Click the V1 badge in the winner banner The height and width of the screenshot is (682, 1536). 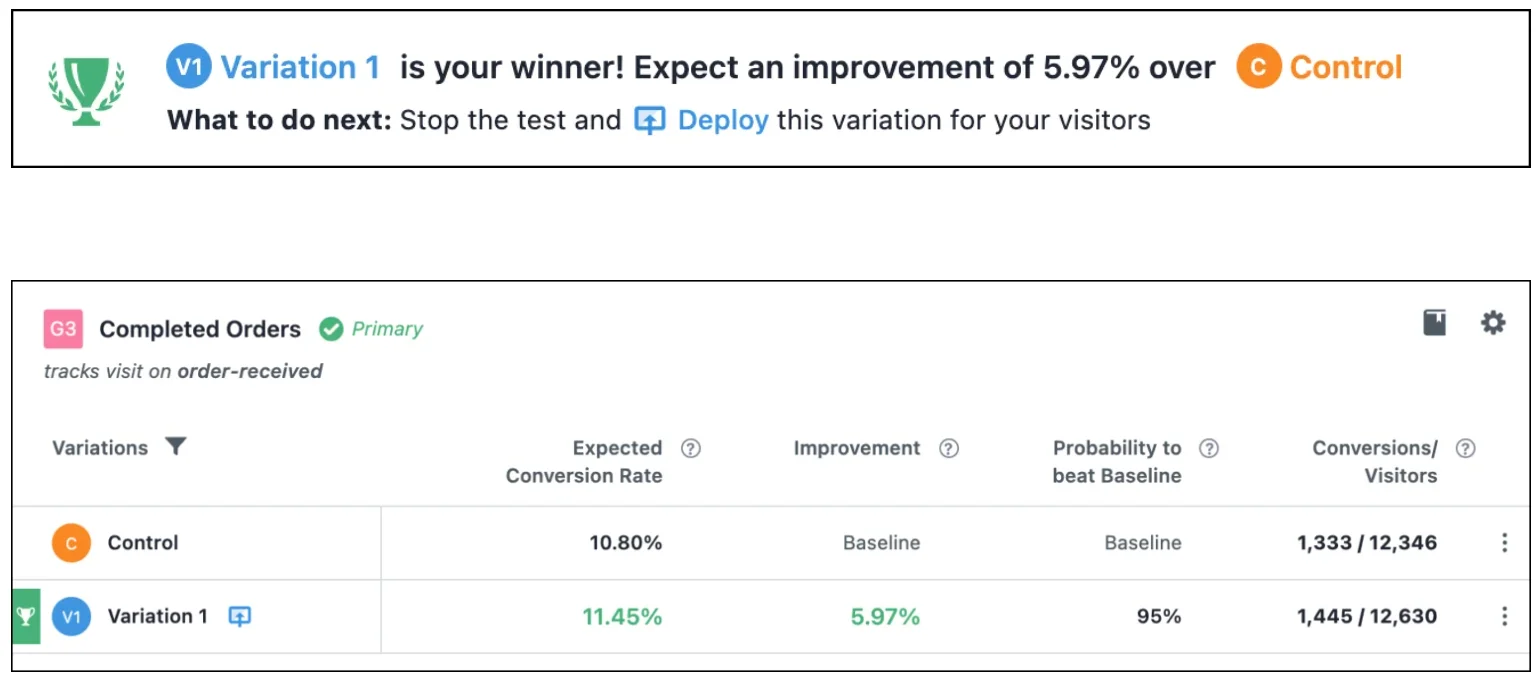189,68
